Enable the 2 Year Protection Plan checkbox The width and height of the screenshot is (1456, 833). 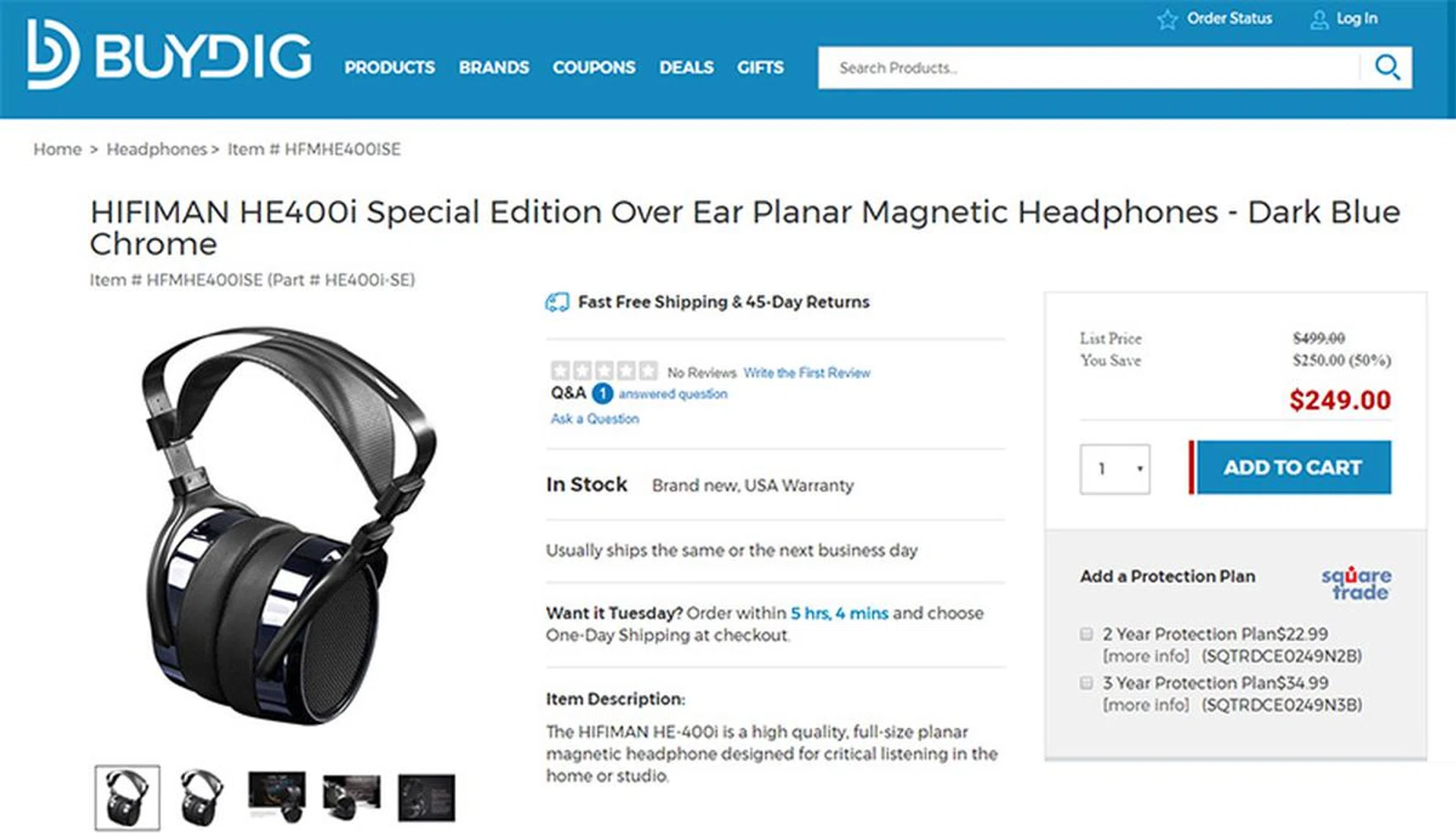pyautogui.click(x=1087, y=634)
